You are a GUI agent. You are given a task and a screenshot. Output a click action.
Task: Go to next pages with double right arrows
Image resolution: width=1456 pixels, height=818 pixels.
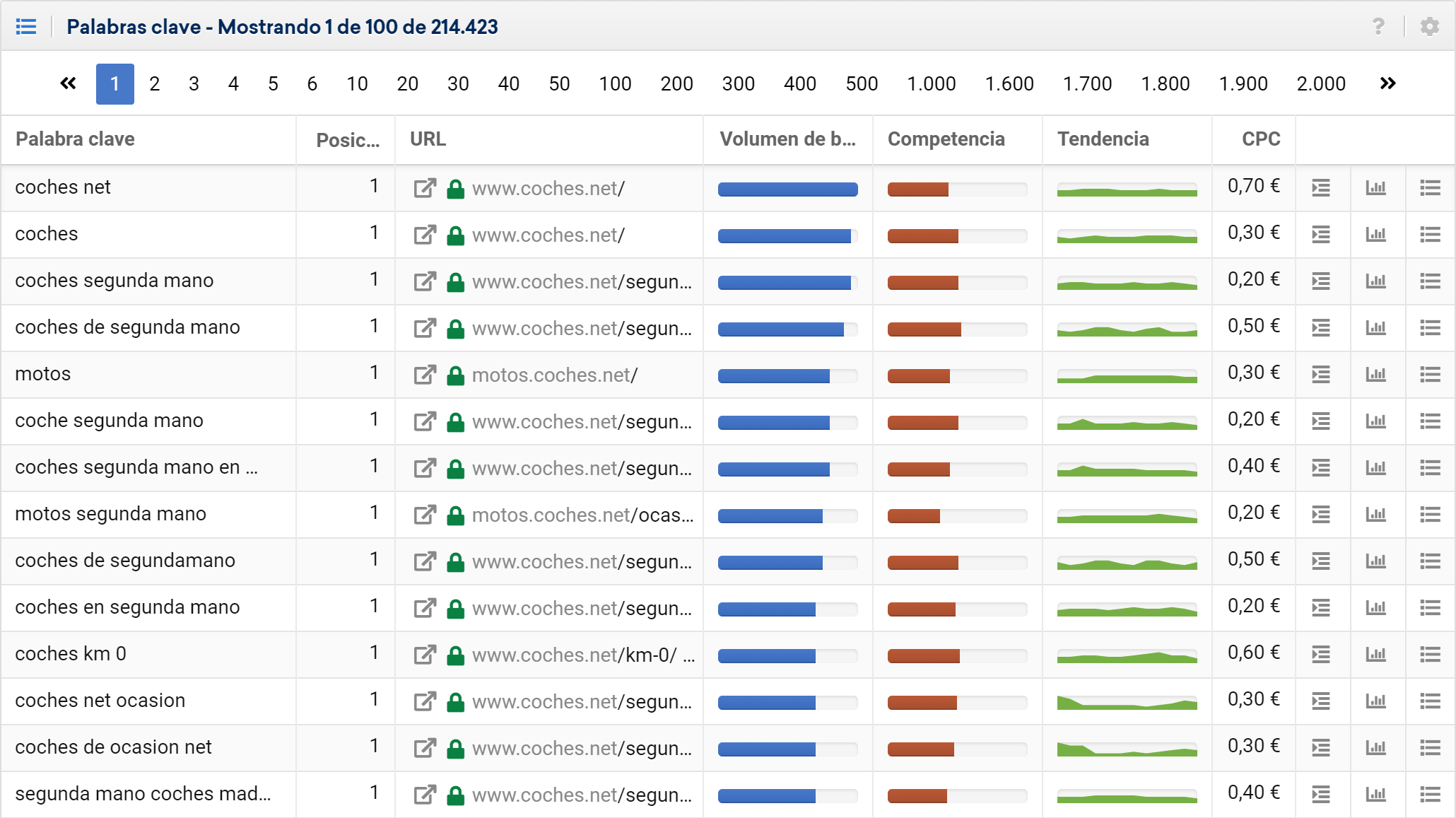point(1387,83)
